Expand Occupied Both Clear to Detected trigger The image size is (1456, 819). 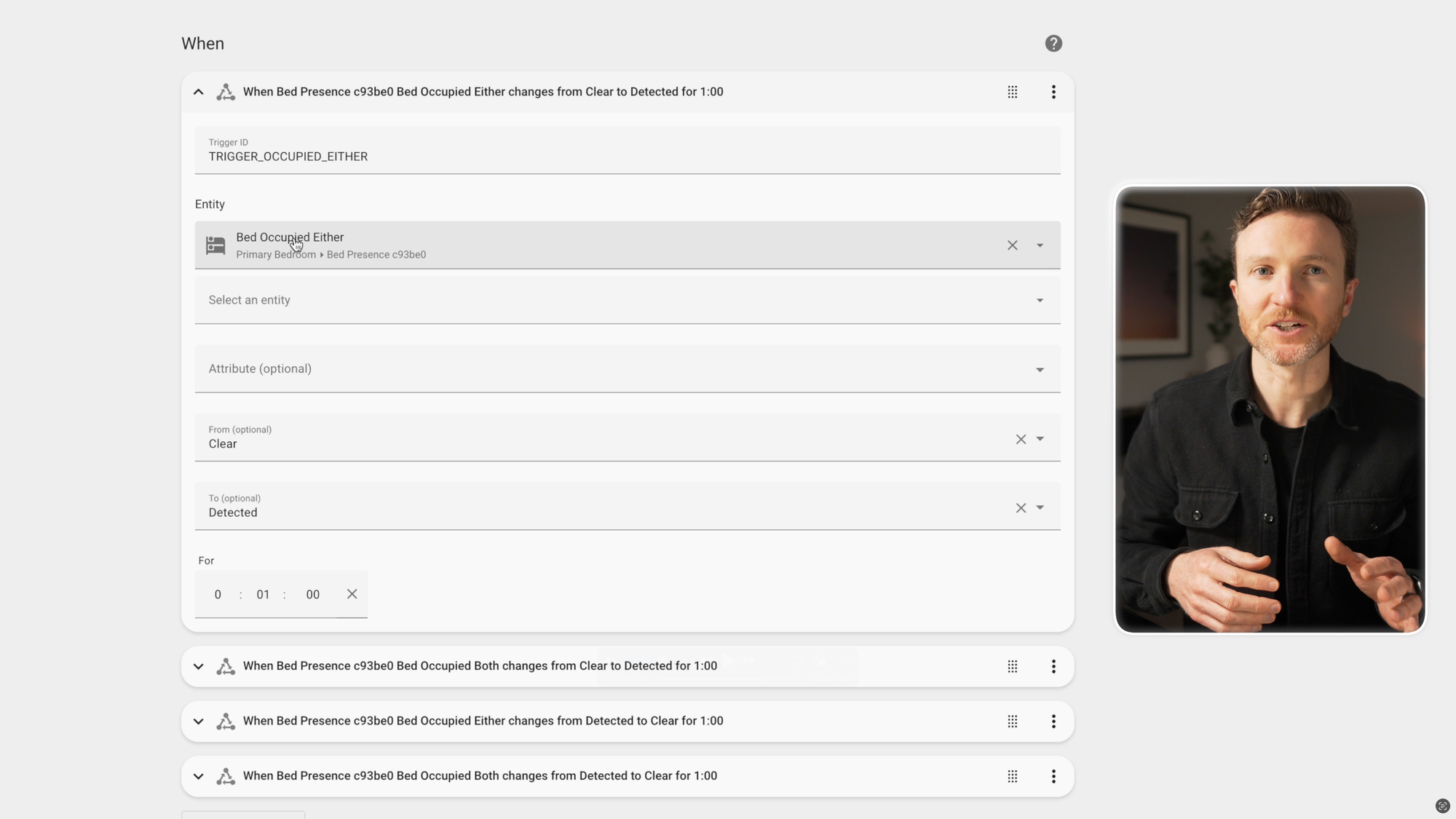coord(198,667)
